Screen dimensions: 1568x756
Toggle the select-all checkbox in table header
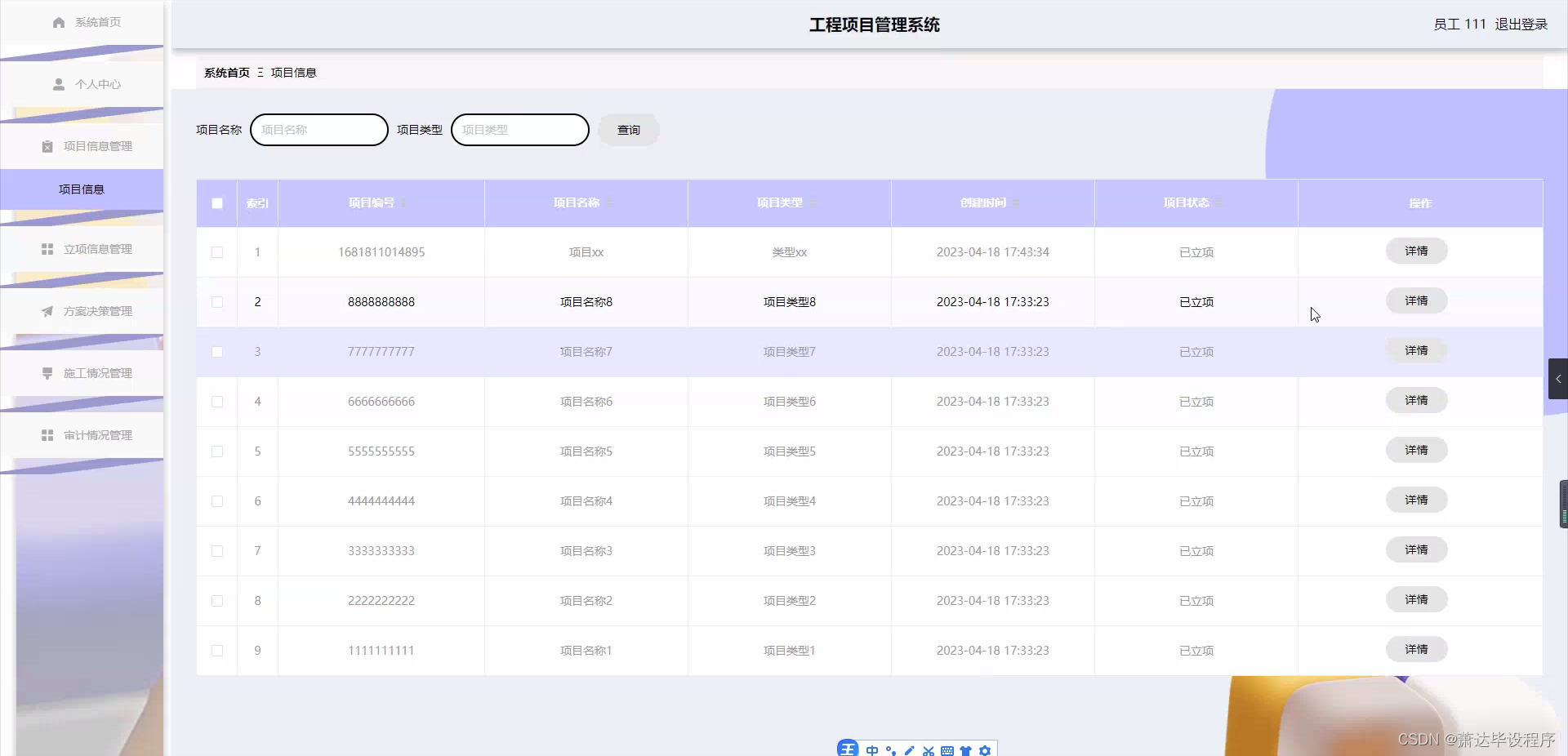[x=217, y=203]
